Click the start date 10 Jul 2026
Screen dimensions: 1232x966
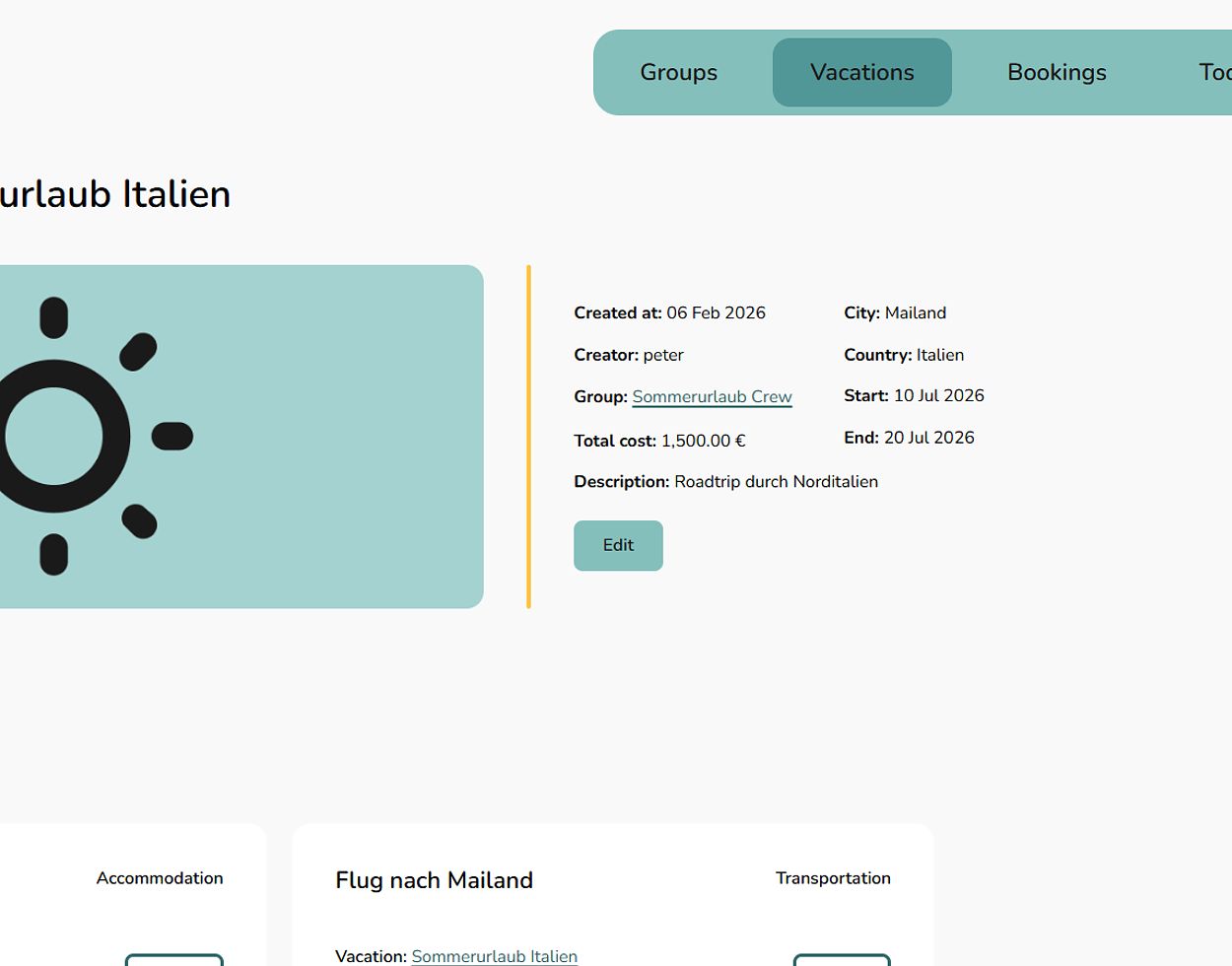click(x=938, y=395)
